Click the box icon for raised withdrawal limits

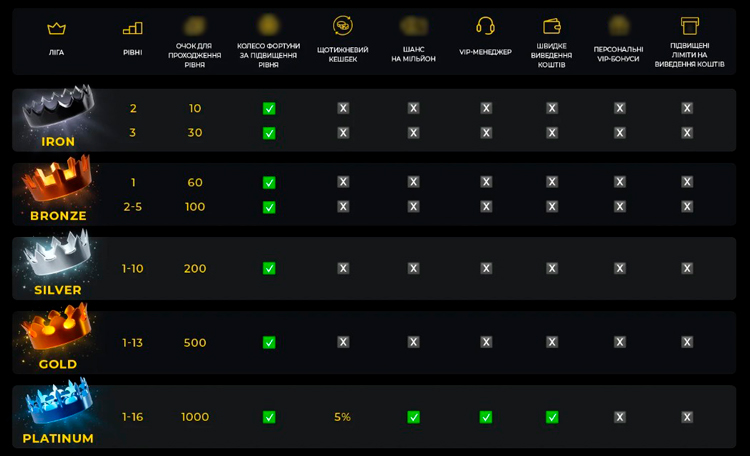[688, 25]
